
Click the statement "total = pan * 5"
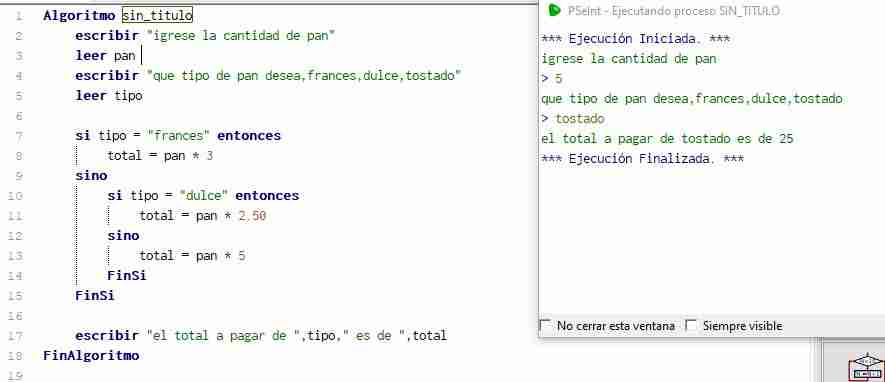pos(192,256)
